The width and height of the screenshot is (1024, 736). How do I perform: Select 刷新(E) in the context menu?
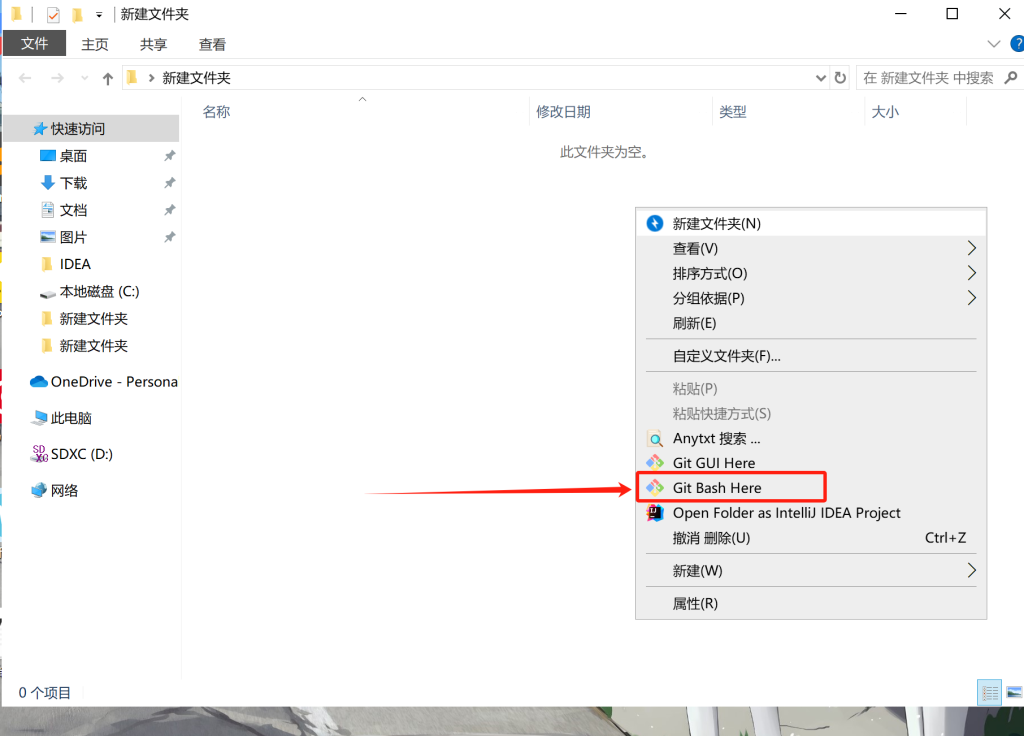(x=694, y=323)
